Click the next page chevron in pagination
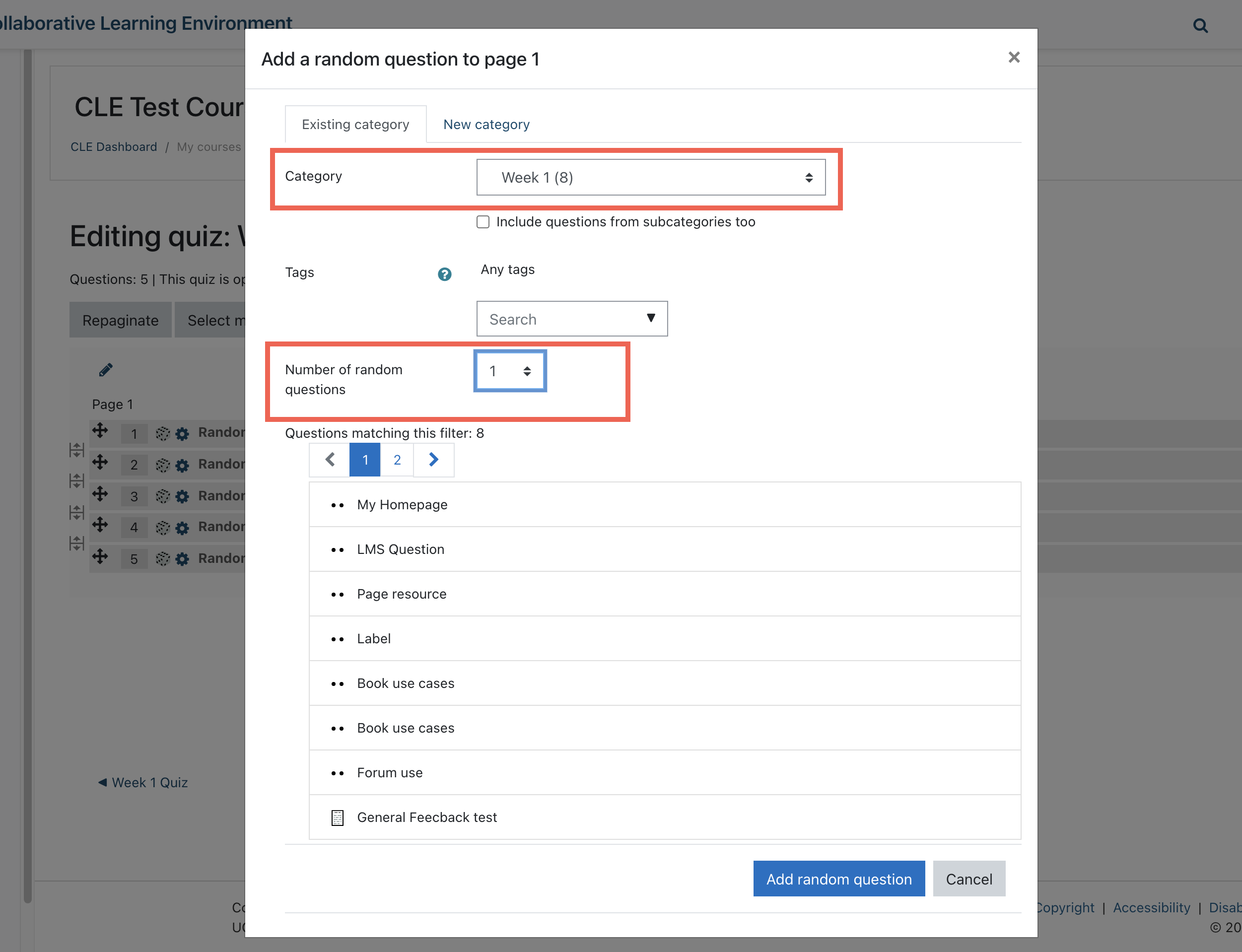The image size is (1242, 952). click(433, 460)
